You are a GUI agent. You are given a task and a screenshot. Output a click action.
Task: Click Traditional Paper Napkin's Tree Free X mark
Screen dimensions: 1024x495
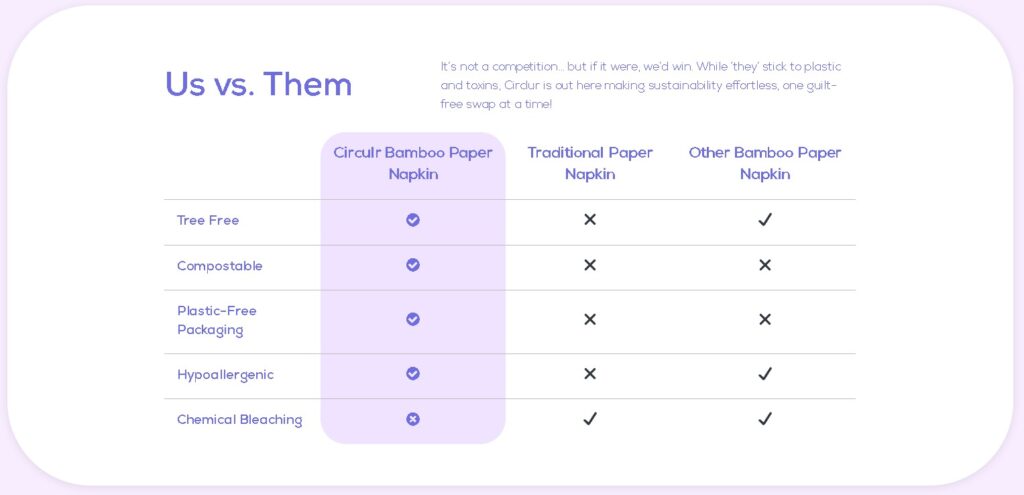click(x=590, y=220)
